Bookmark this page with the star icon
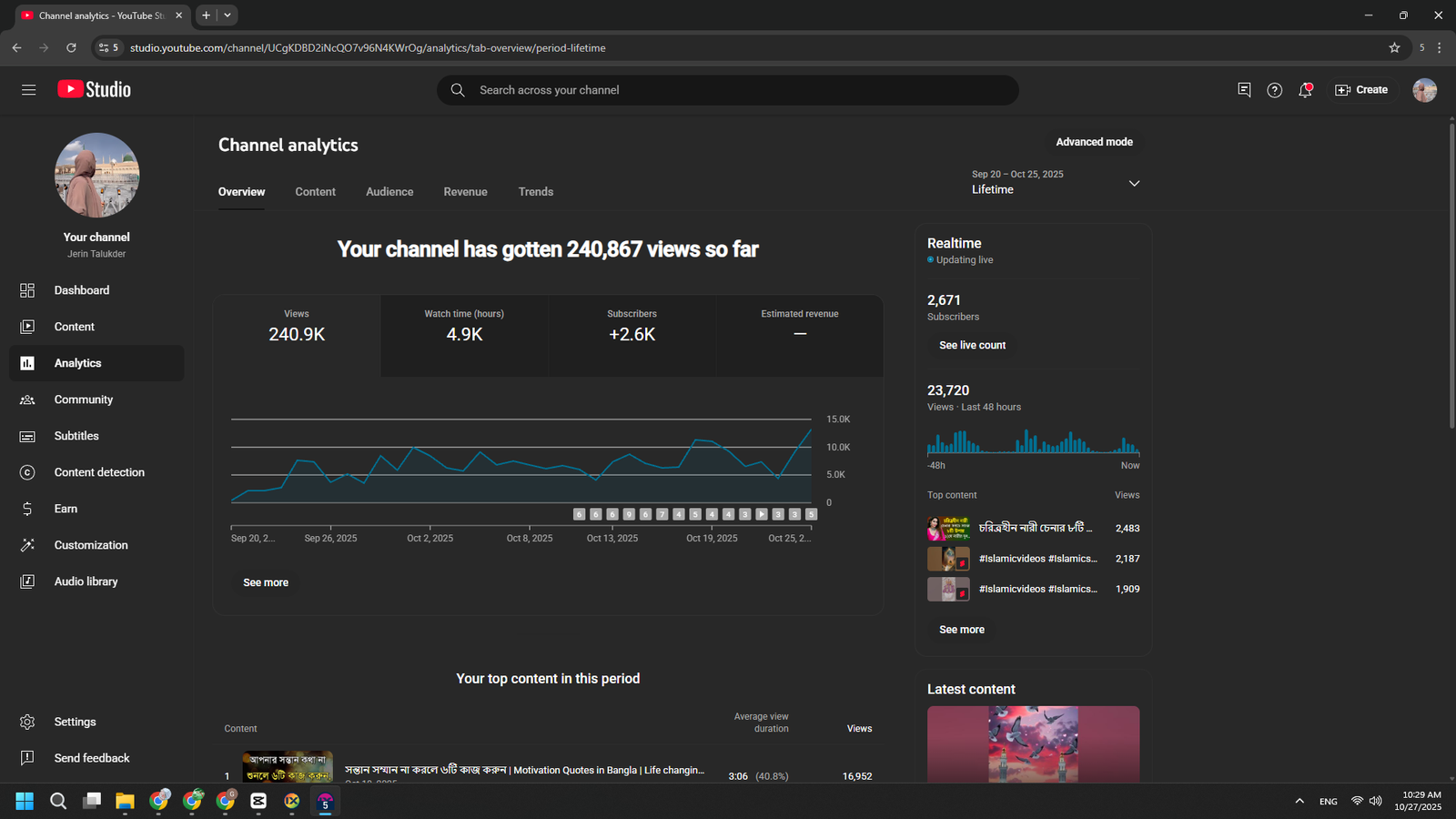Viewport: 1456px width, 819px height. (1394, 47)
